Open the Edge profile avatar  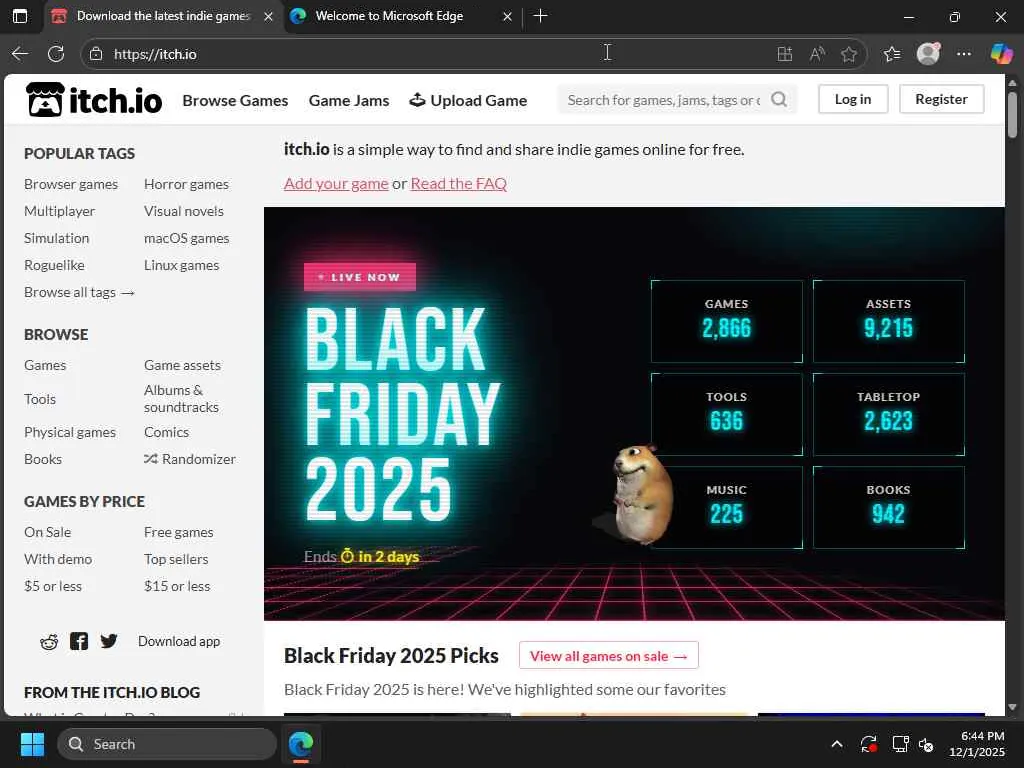[x=928, y=54]
